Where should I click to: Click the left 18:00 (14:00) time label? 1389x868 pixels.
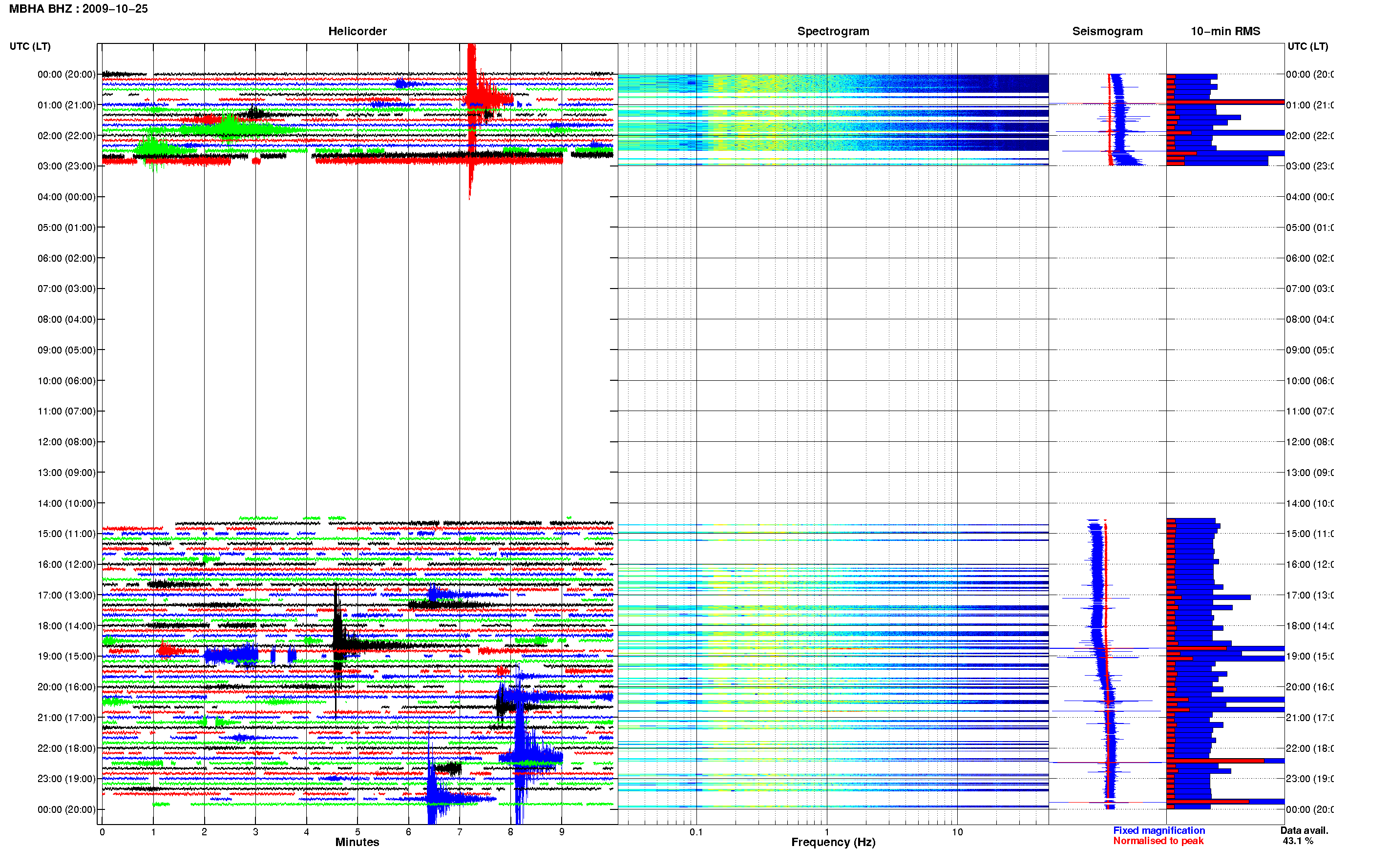[x=66, y=626]
